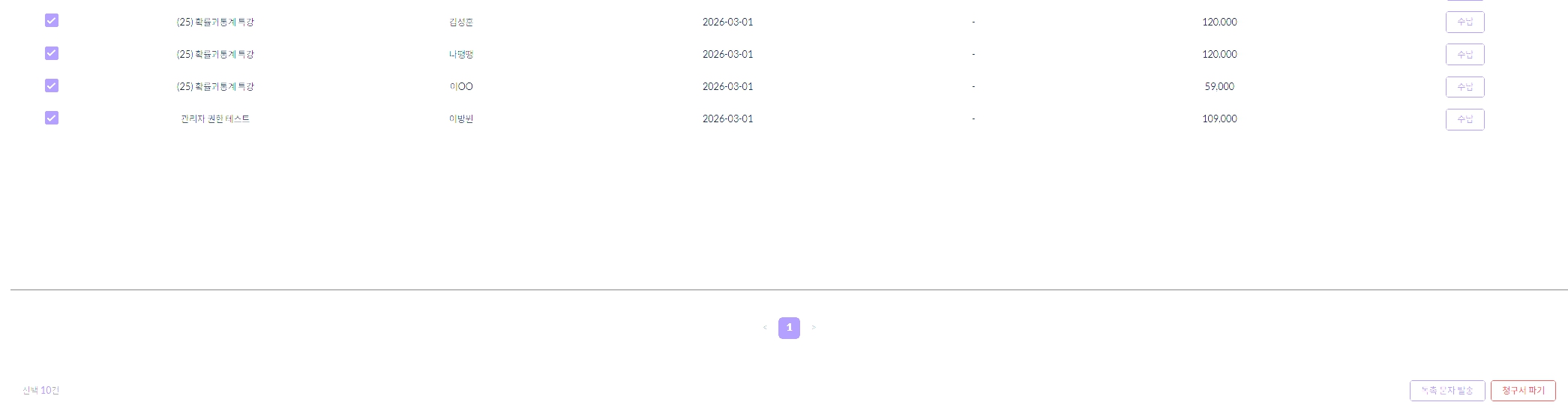Select page 1 in pagination
The height and width of the screenshot is (414, 1568).
coord(789,328)
